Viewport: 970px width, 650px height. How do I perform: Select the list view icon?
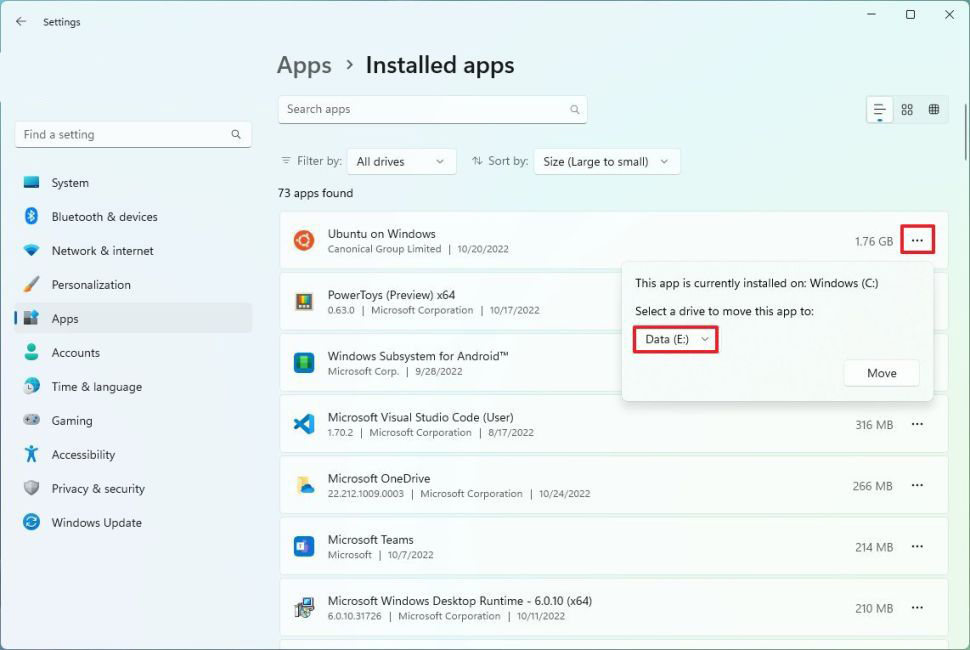pyautogui.click(x=879, y=110)
